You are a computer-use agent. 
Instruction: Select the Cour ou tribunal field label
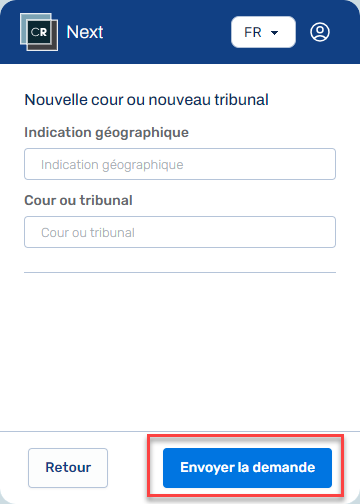78,200
